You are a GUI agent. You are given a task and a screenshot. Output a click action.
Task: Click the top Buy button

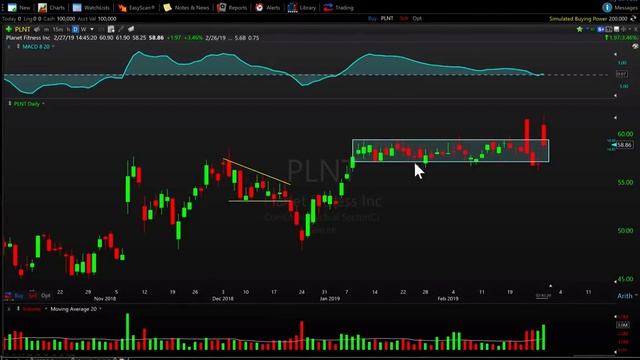pyautogui.click(x=372, y=19)
